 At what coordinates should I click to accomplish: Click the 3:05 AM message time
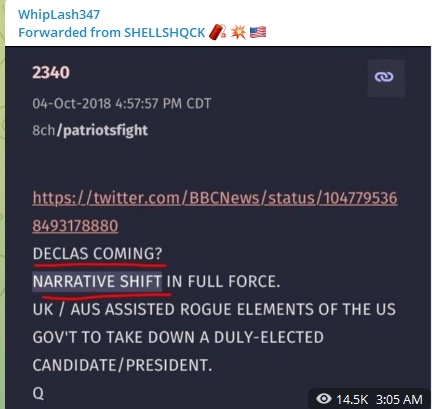pyautogui.click(x=399, y=399)
